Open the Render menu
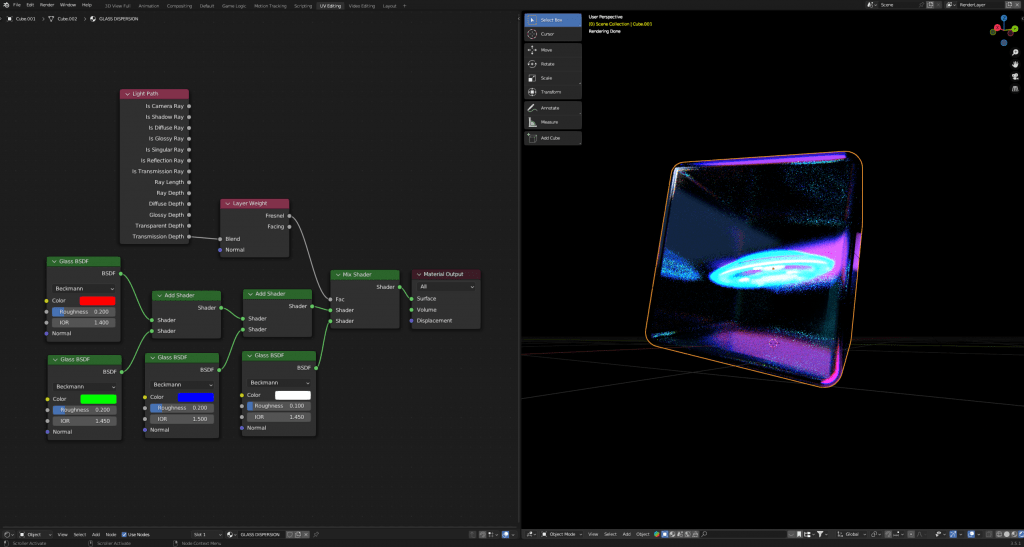 [47, 5]
